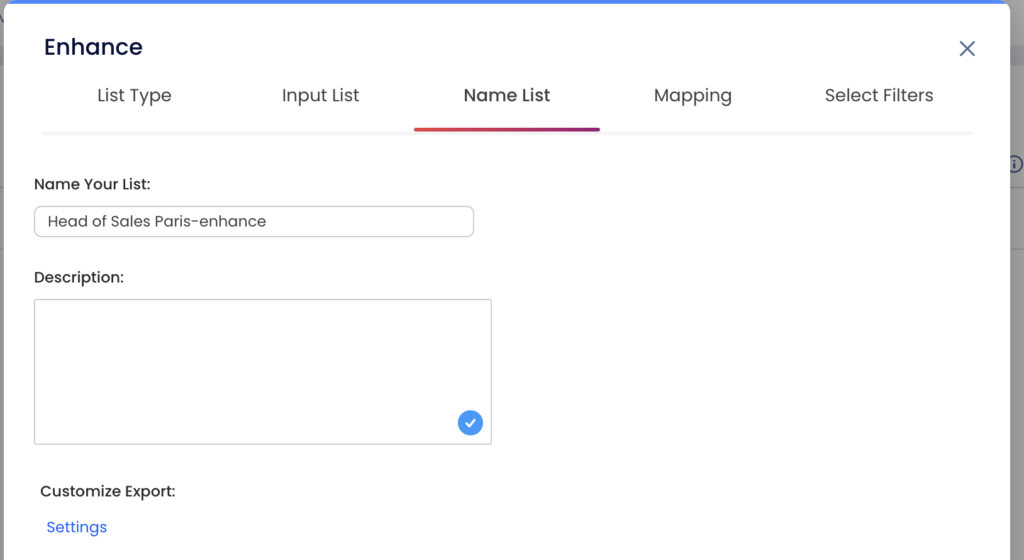This screenshot has height=560, width=1024.
Task: Open the Settings link under Customize Export
Action: coord(76,527)
